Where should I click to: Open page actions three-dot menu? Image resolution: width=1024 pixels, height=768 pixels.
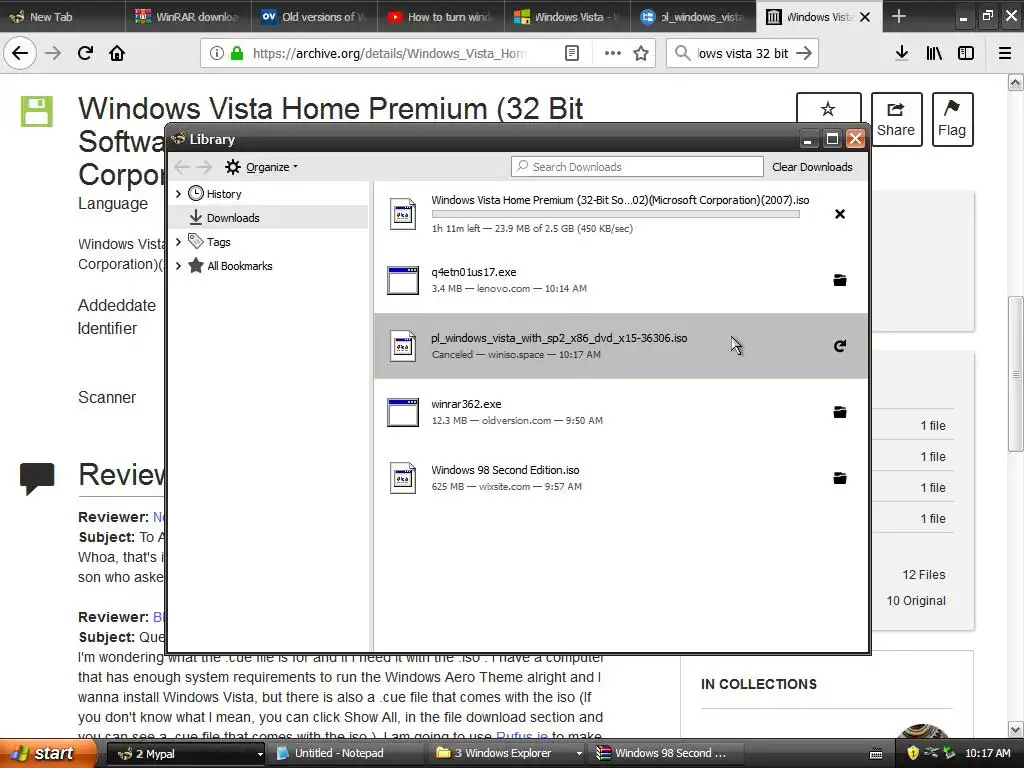click(613, 53)
